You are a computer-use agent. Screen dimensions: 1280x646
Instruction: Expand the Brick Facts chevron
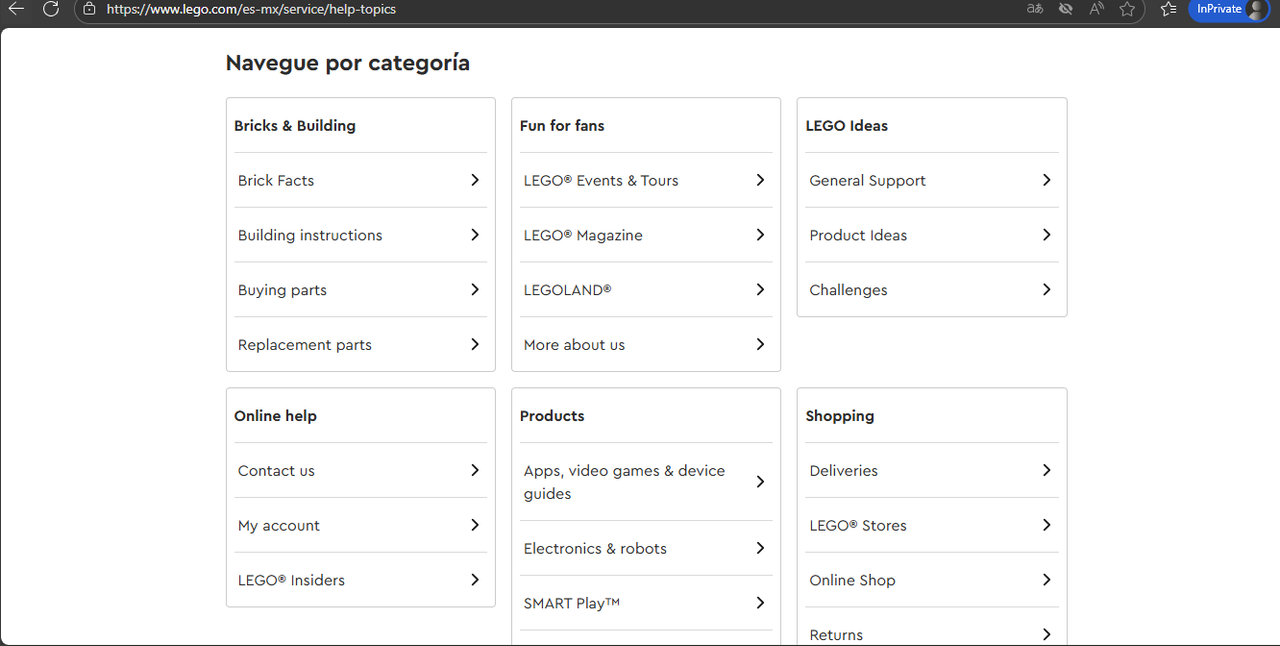click(x=475, y=180)
